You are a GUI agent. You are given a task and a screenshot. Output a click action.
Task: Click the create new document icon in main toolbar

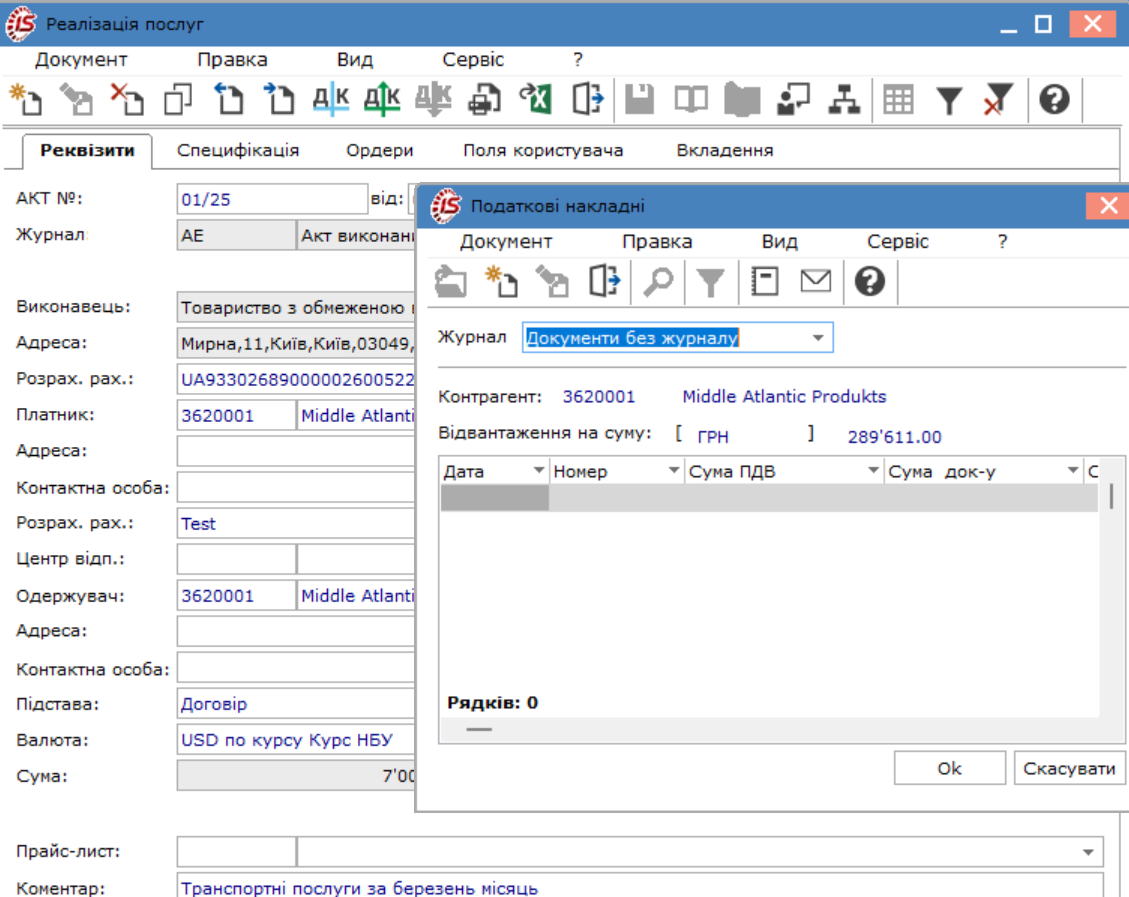point(26,99)
